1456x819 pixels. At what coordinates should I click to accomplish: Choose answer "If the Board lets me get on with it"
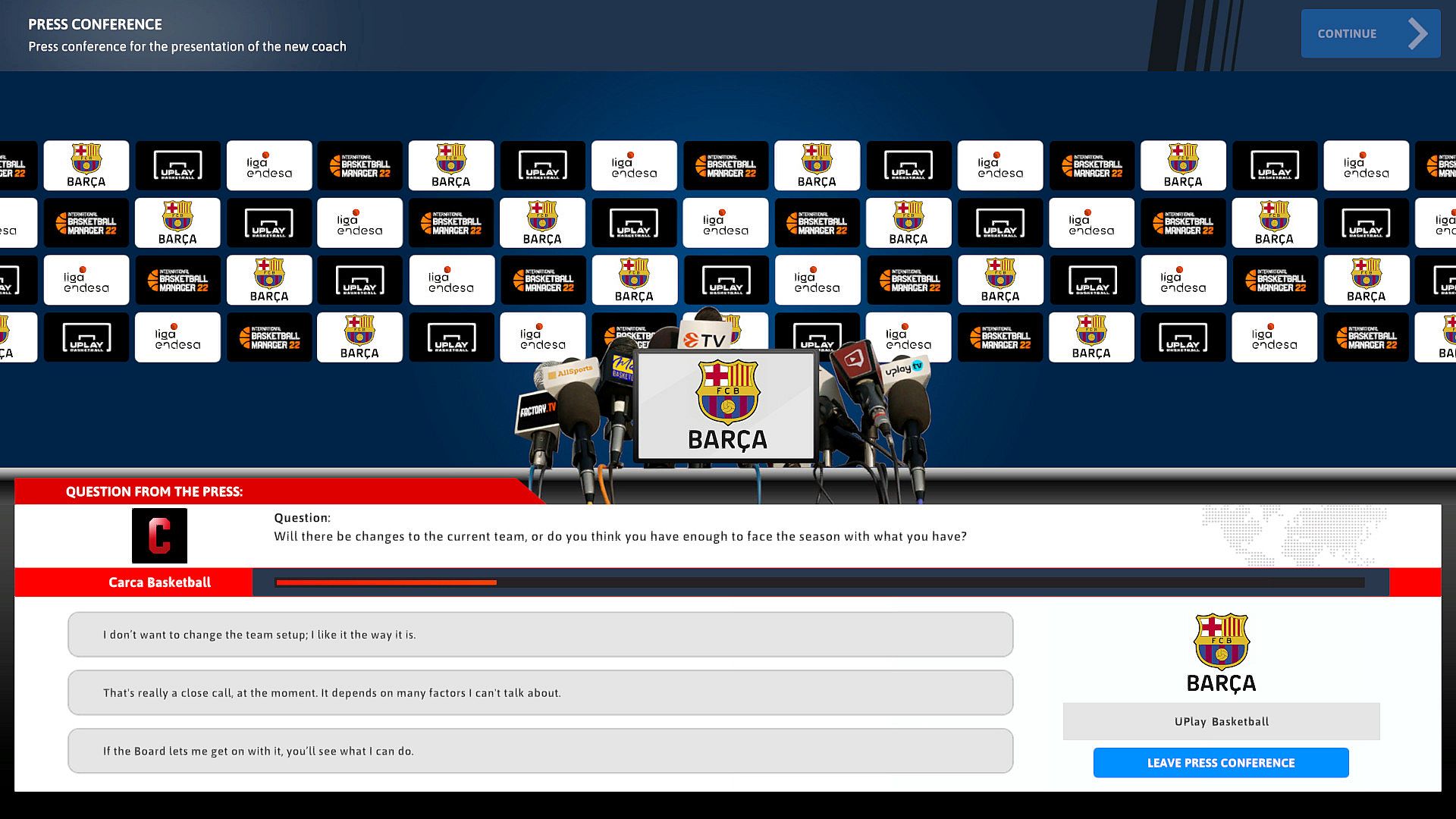(x=540, y=751)
